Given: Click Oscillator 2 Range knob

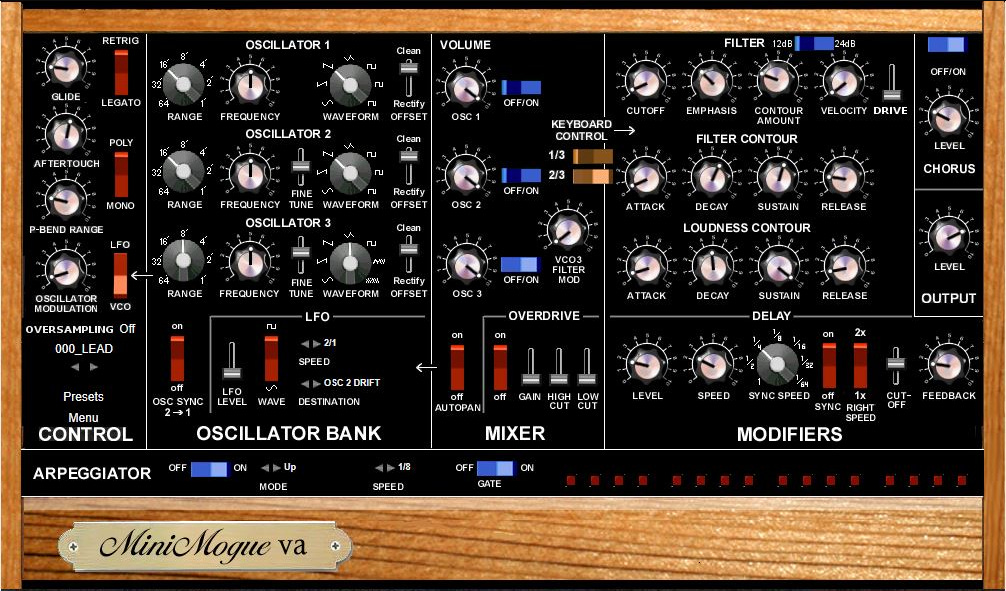Looking at the screenshot, I should 183,173.
